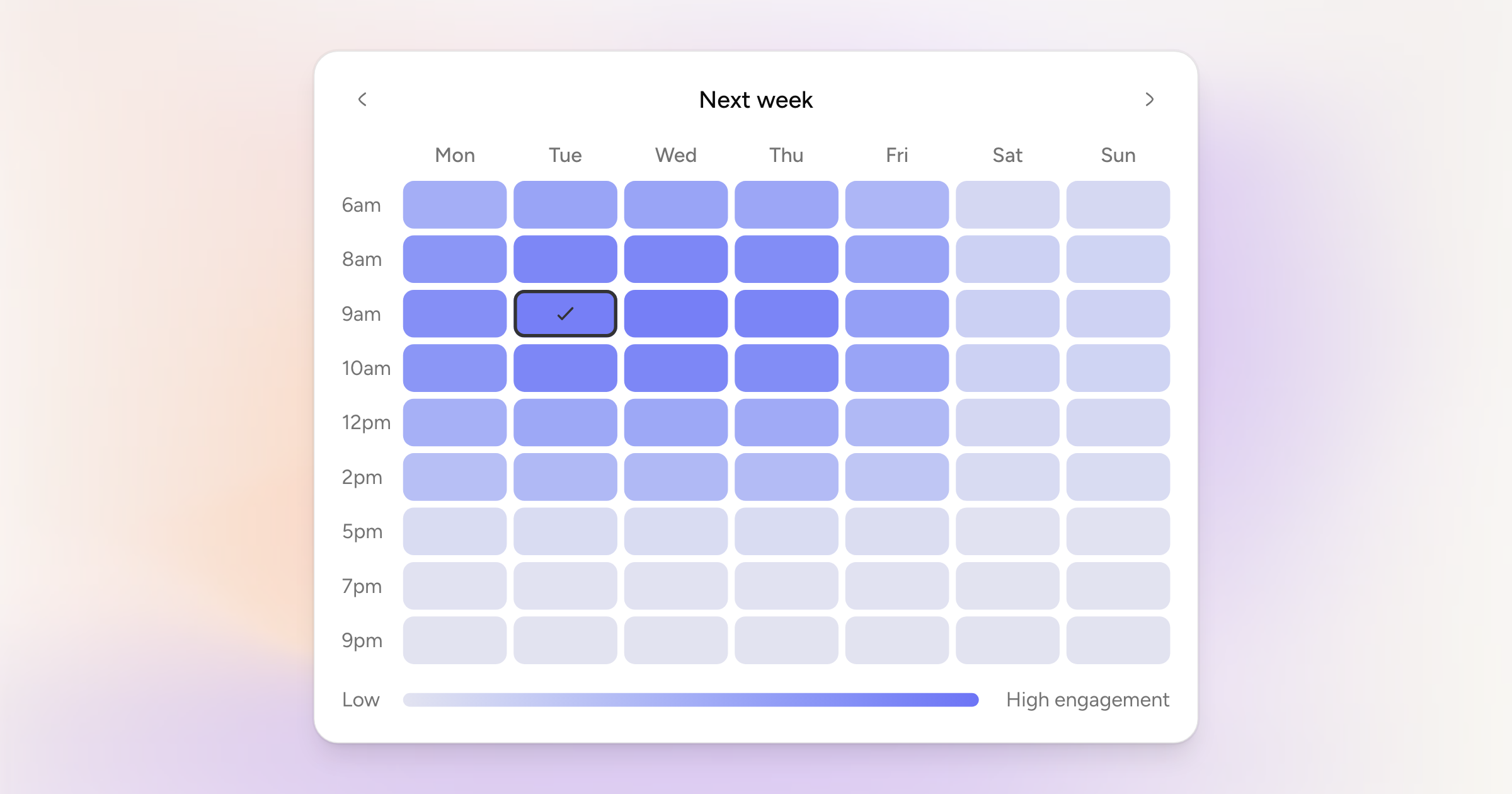Screen dimensions: 1512x794
Task: Click the 'Tue' column header
Action: [565, 155]
